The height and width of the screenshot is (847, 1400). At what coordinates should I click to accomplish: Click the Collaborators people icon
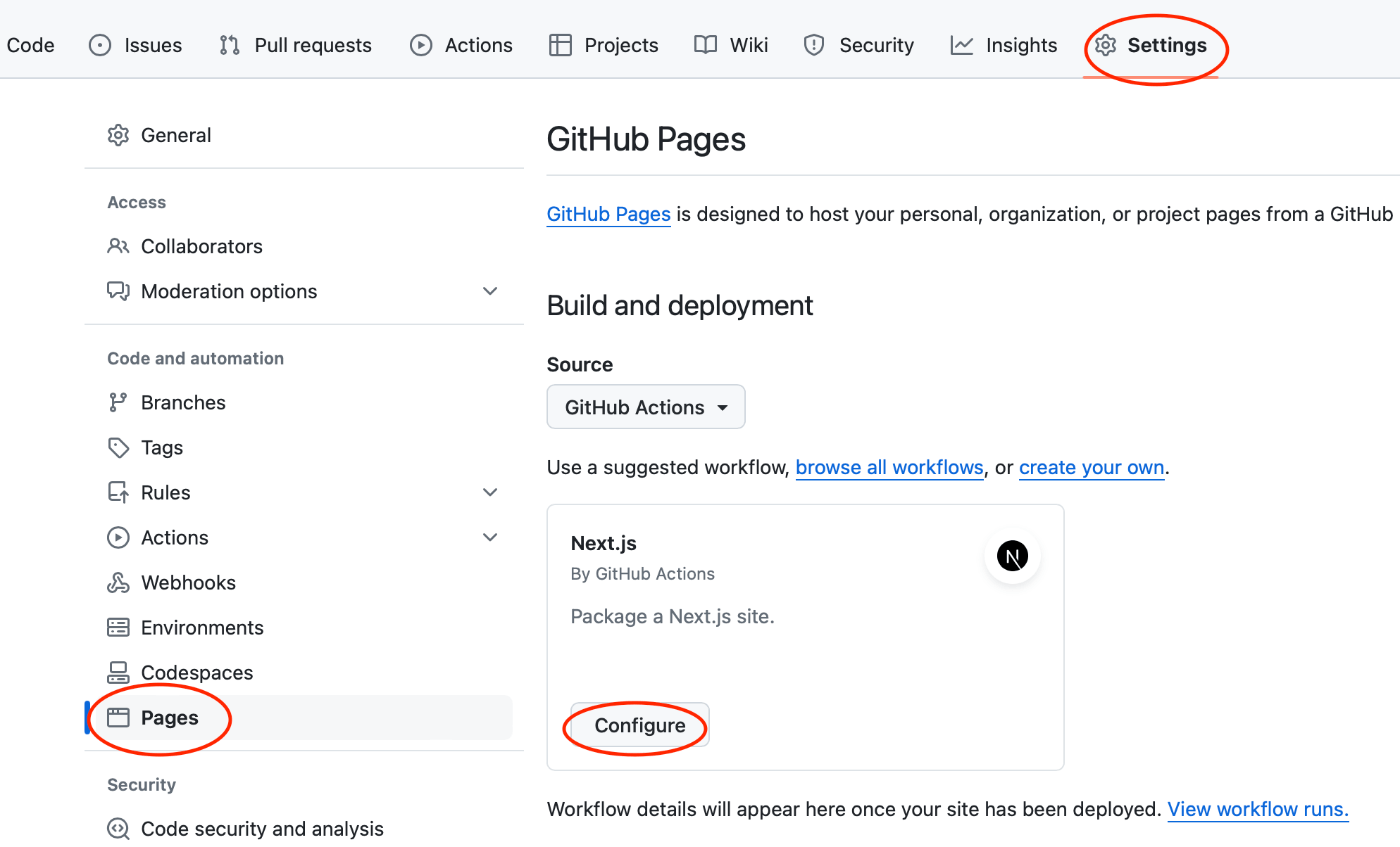point(118,246)
